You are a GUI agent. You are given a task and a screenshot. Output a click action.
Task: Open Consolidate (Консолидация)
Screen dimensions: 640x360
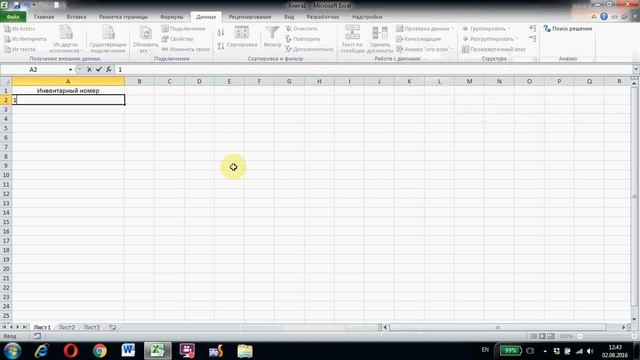point(419,39)
